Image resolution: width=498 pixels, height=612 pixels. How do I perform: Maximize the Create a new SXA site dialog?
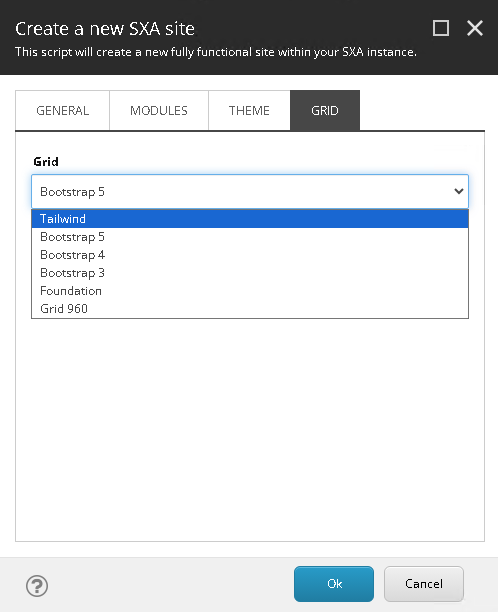coord(441,28)
